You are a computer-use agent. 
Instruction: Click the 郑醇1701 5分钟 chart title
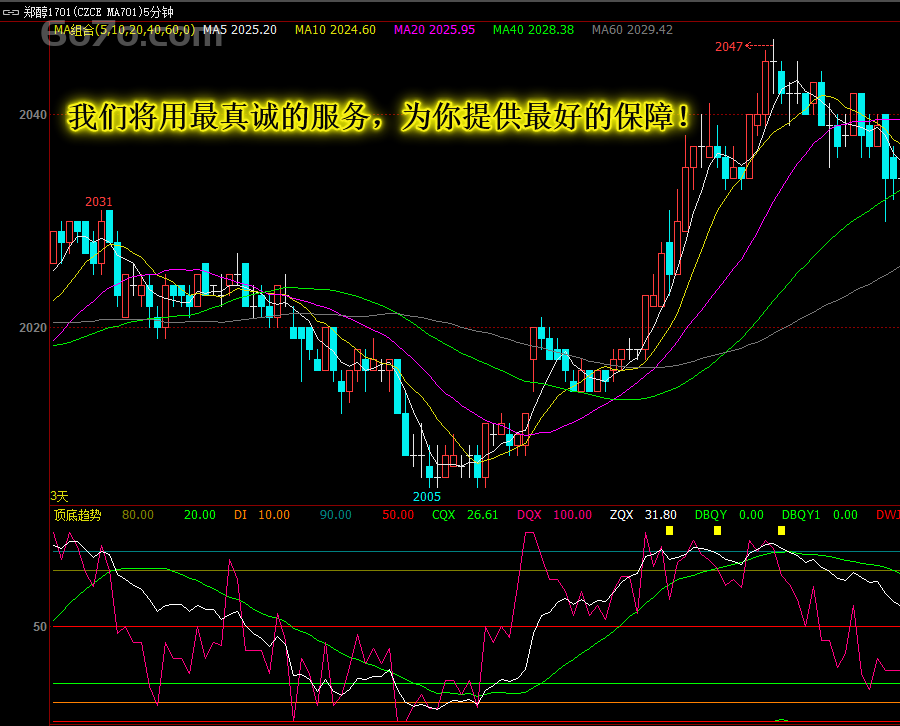(x=98, y=12)
